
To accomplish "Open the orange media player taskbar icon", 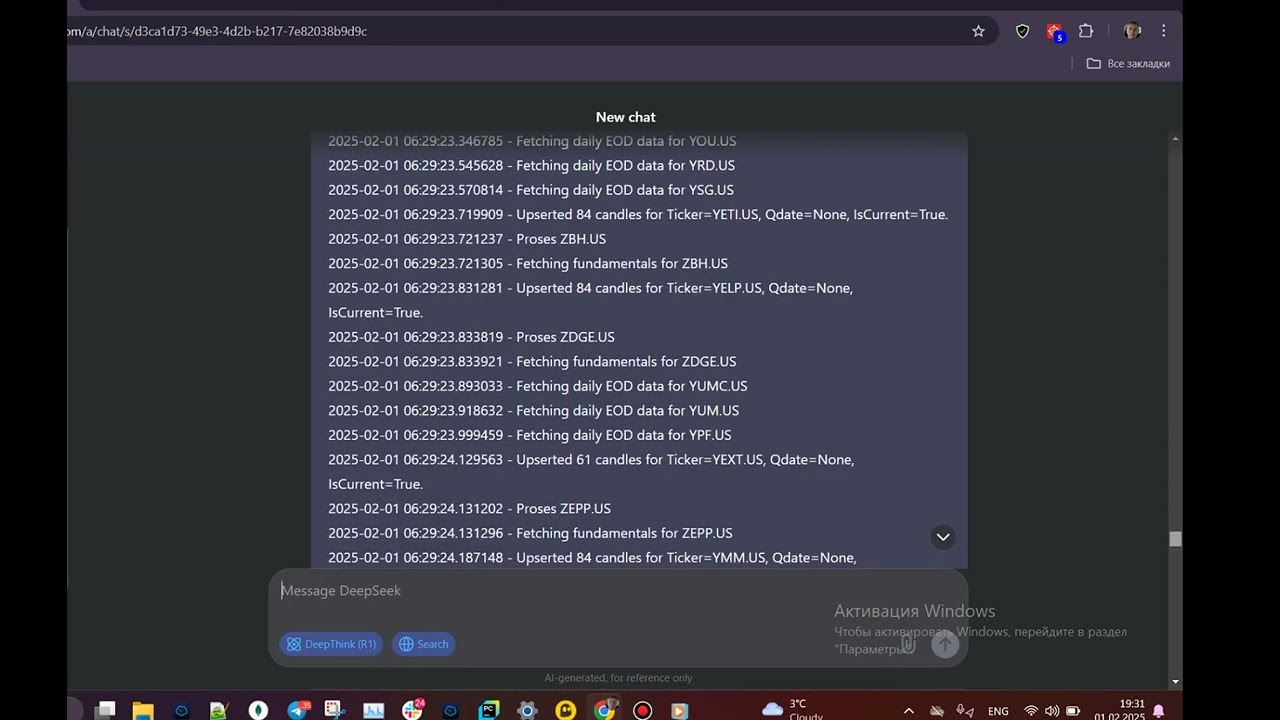I will (680, 711).
